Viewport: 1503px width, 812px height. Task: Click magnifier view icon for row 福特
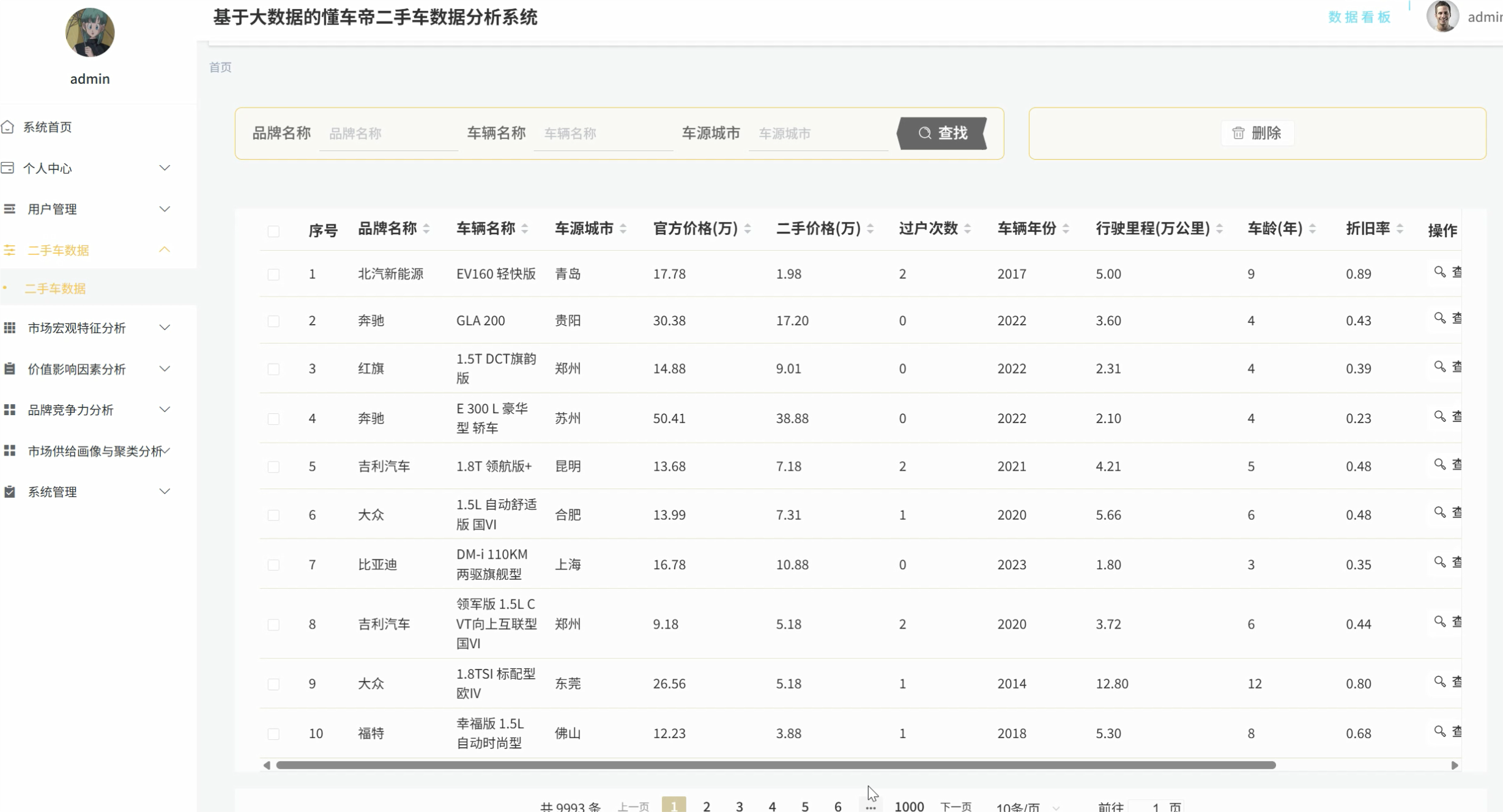(1439, 731)
